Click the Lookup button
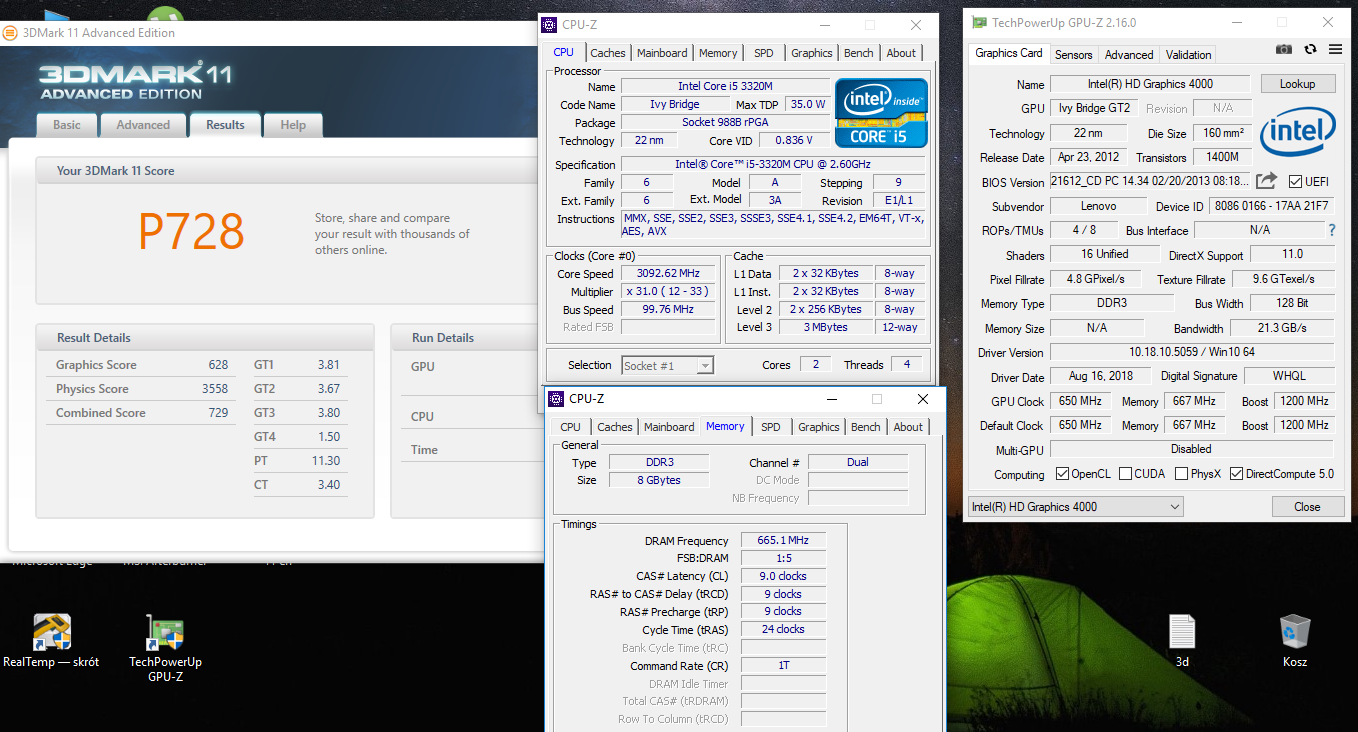This screenshot has height=732, width=1358. 1297,84
